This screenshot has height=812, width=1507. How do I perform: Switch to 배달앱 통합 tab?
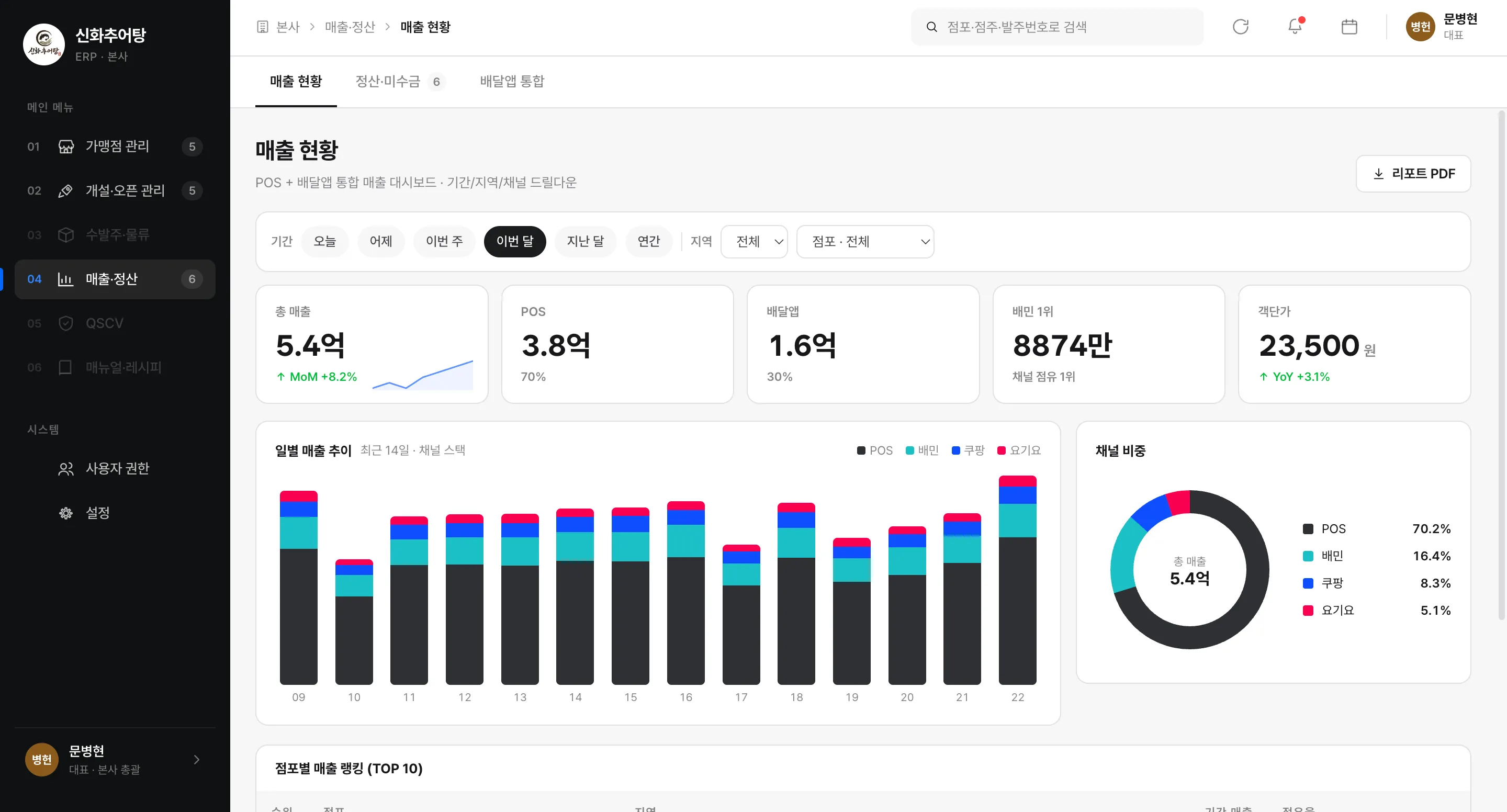coord(512,81)
